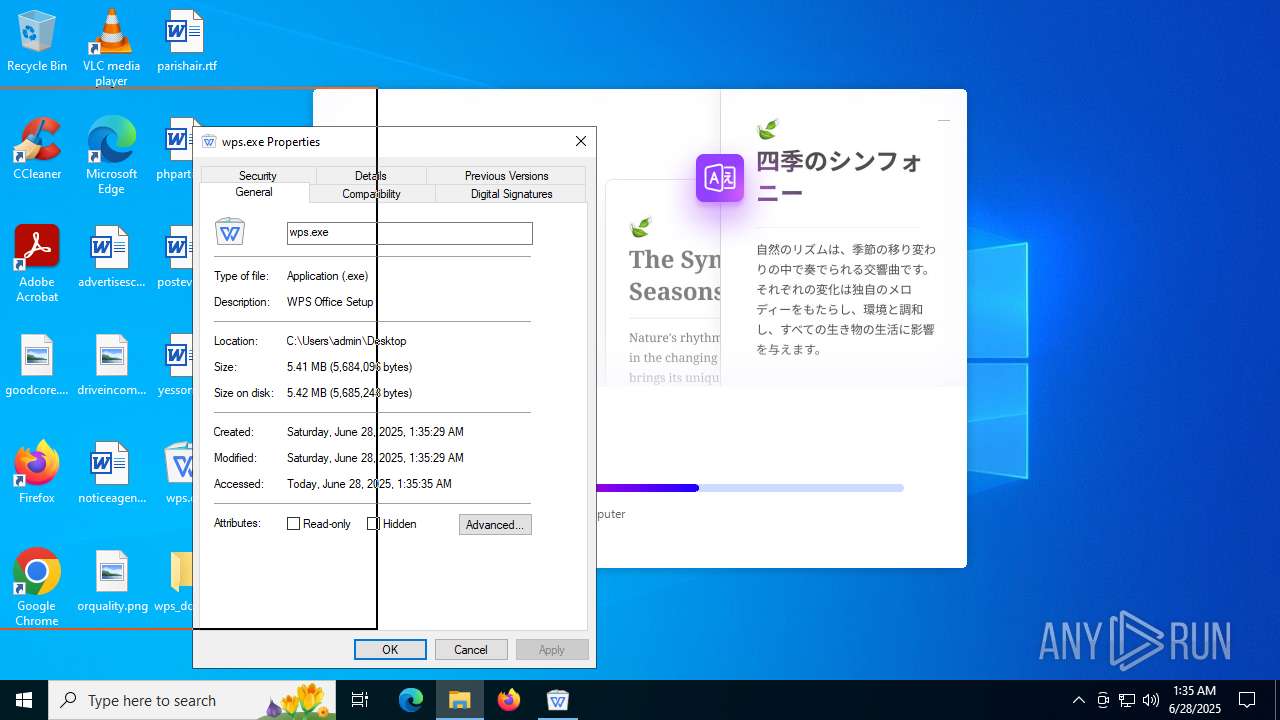This screenshot has height=720, width=1280.
Task: Click the WPS Office Setup description text
Action: point(330,302)
